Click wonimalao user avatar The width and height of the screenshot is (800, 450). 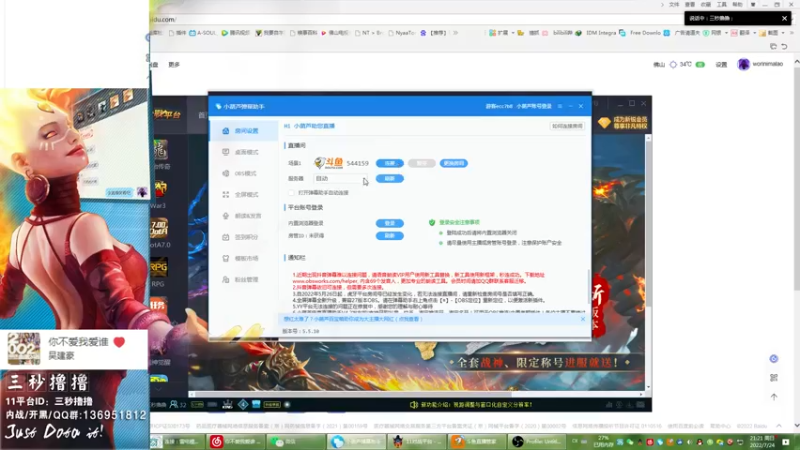(743, 64)
